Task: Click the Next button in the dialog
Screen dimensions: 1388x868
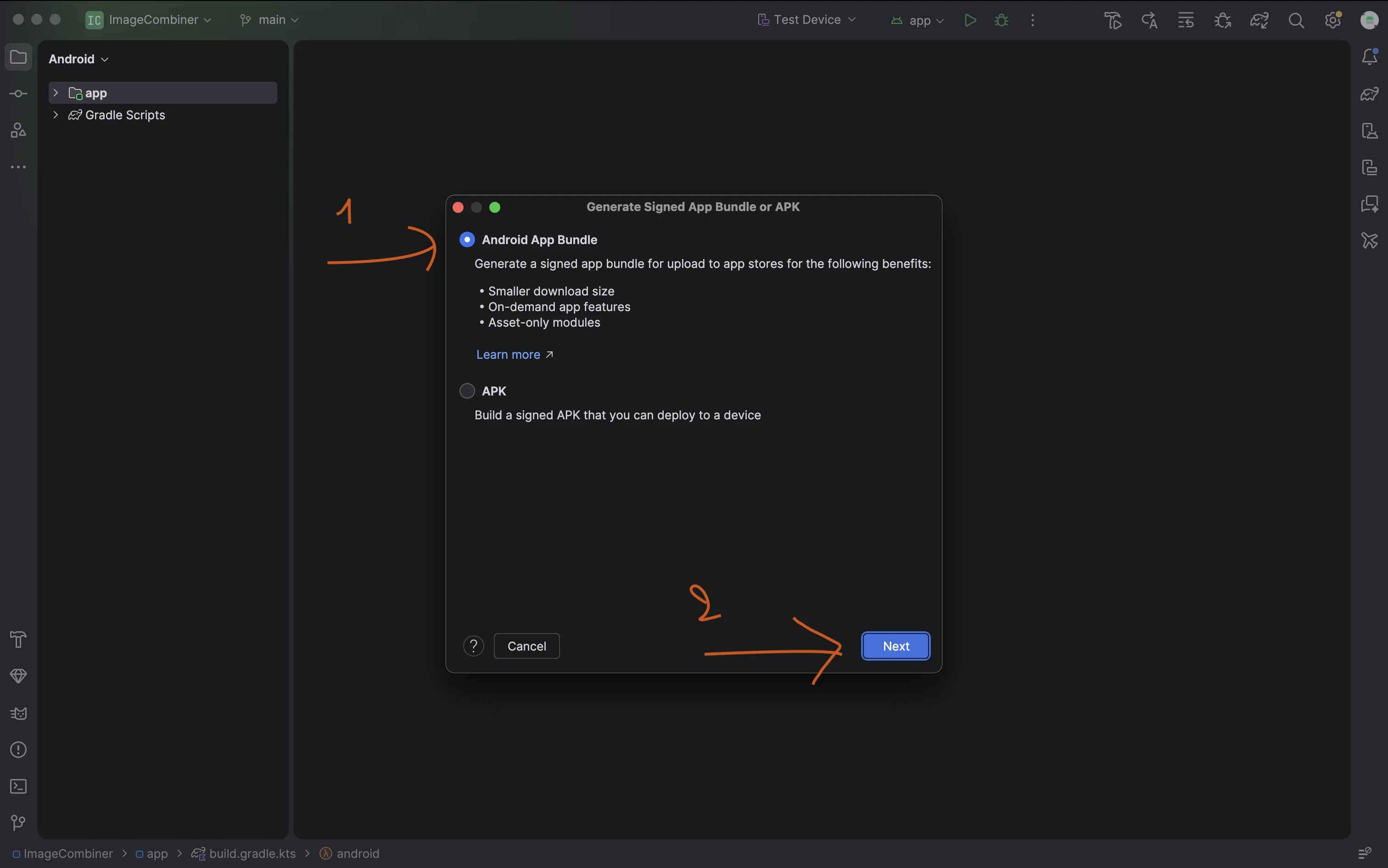Action: point(895,646)
